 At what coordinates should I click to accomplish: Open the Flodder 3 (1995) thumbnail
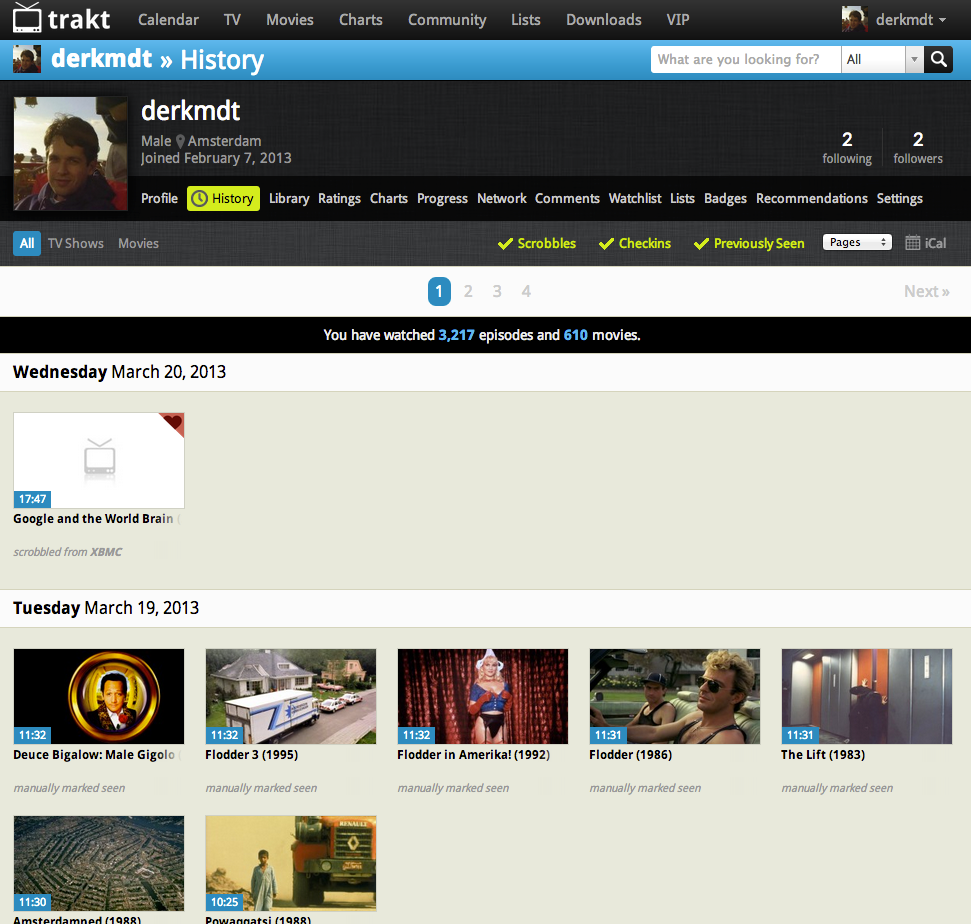pyautogui.click(x=291, y=697)
